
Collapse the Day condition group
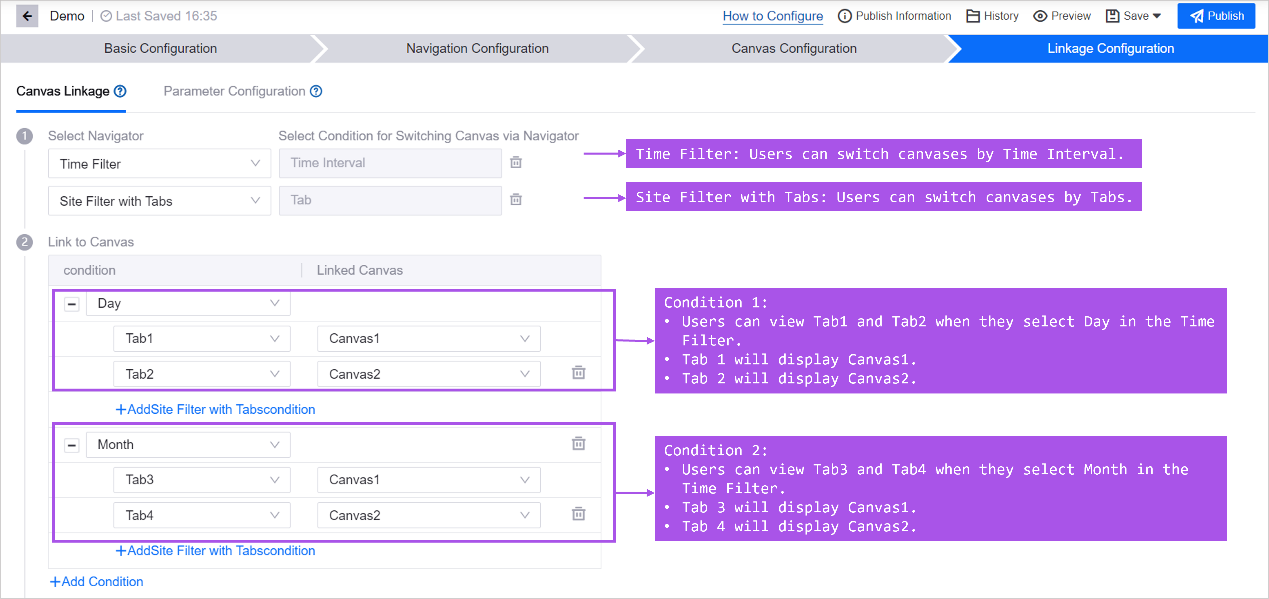(x=72, y=304)
